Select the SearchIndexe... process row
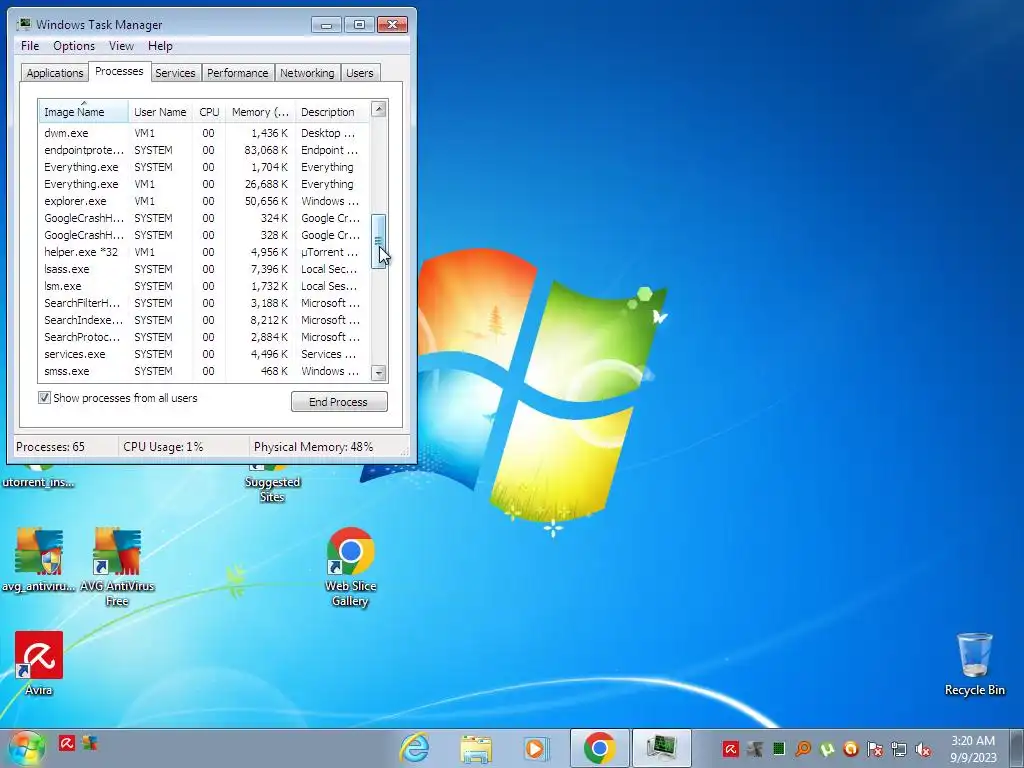 point(204,320)
